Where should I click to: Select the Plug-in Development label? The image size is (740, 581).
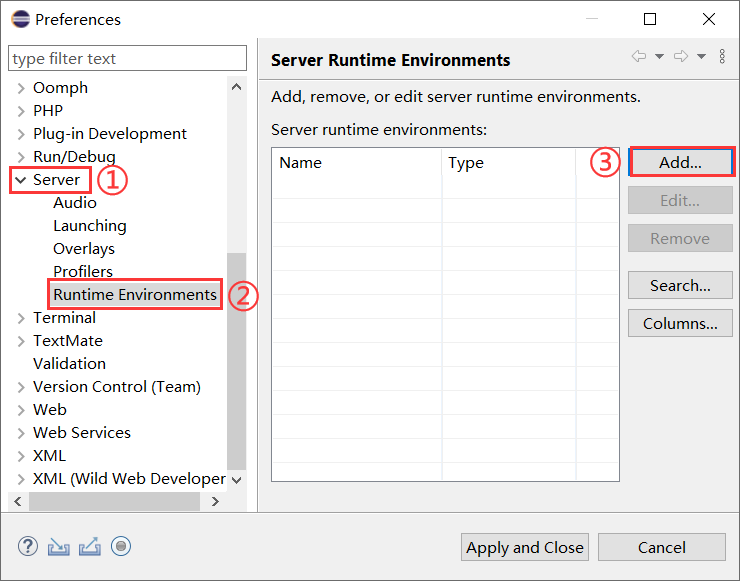tap(110, 134)
